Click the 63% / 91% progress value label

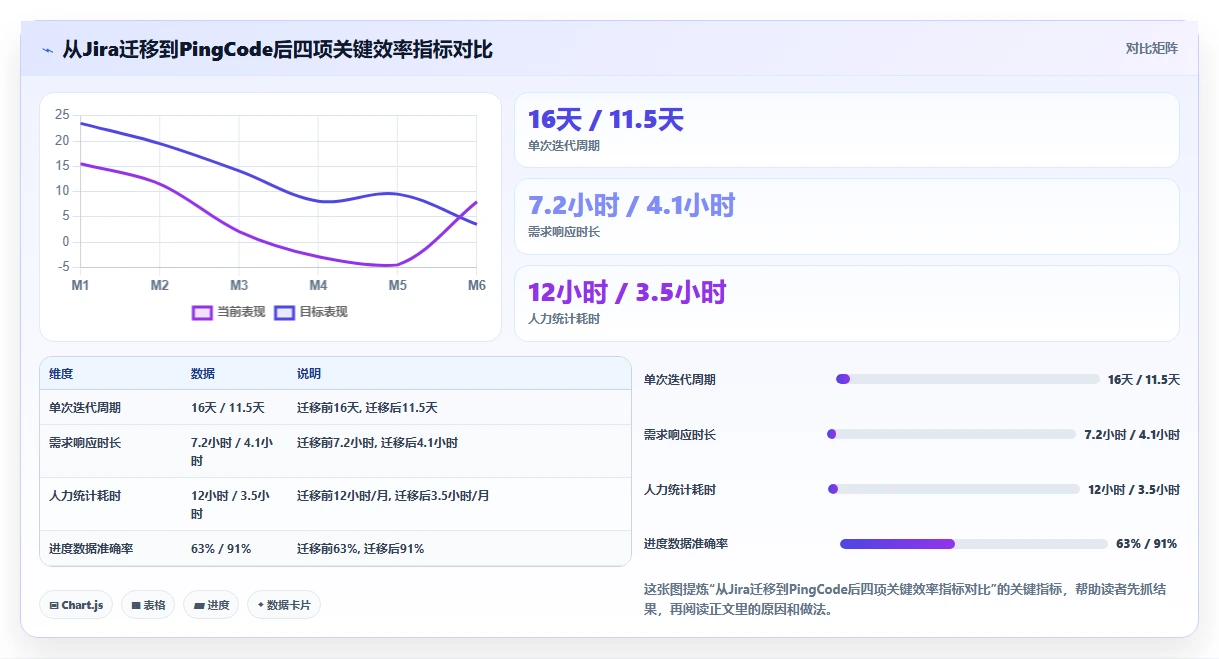pos(1146,544)
